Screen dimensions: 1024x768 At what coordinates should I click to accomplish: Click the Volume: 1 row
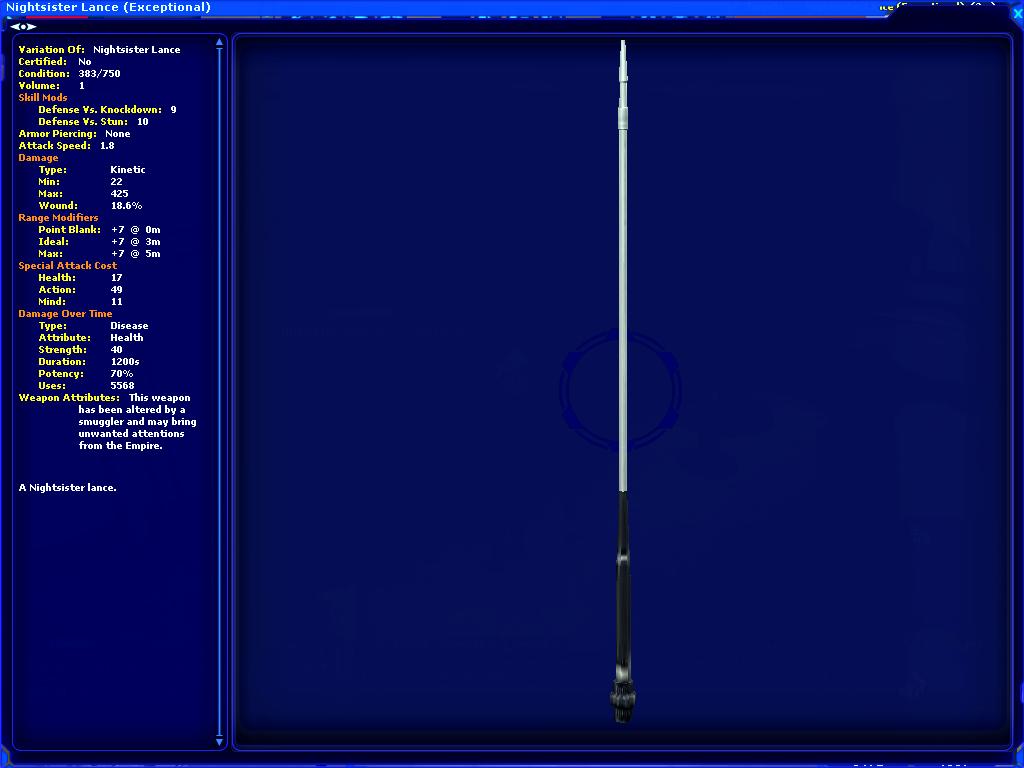tap(52, 86)
